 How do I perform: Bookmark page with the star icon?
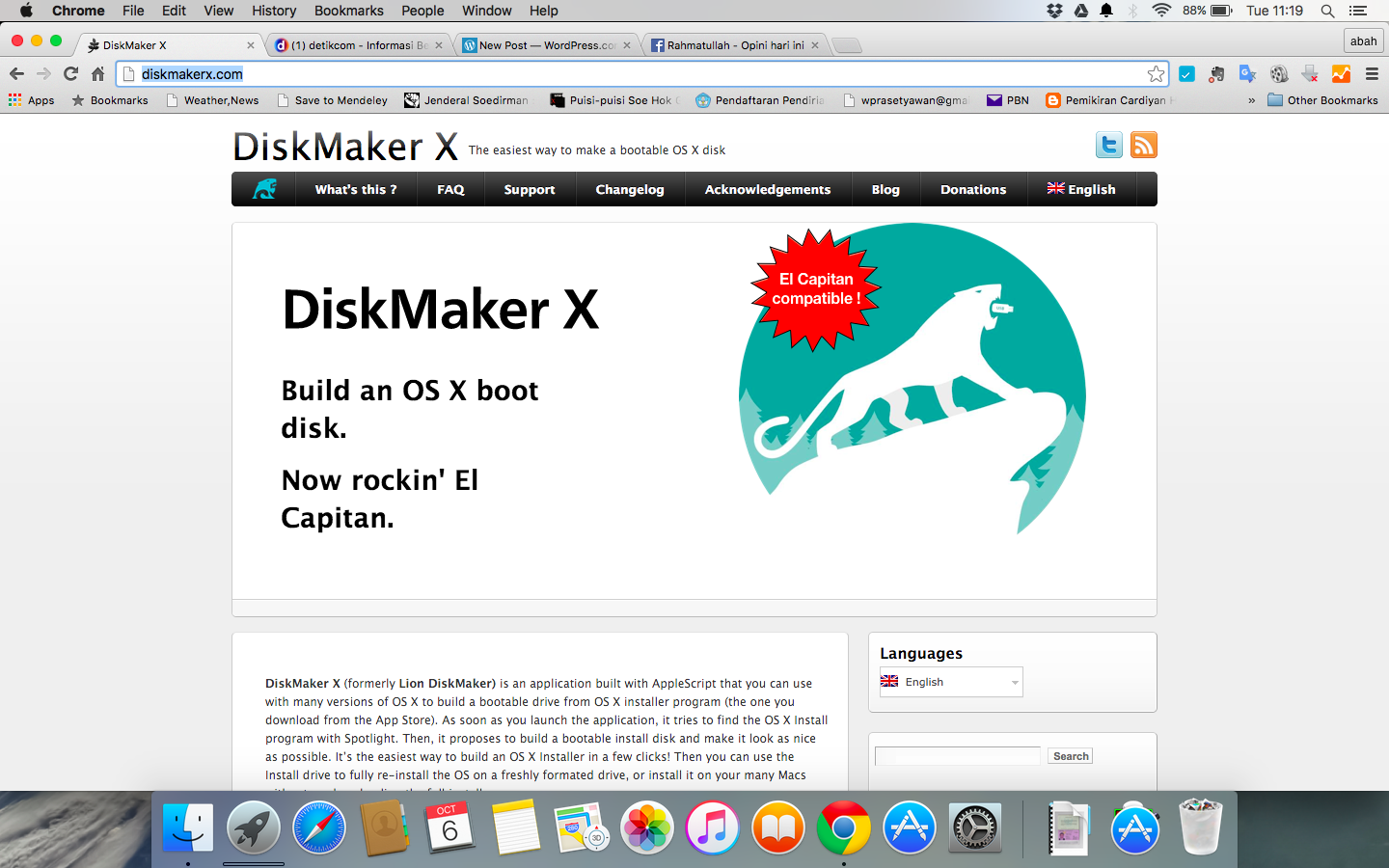tap(1156, 74)
